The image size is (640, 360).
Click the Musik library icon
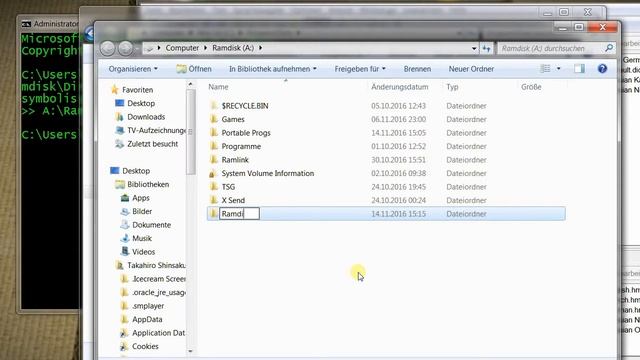pyautogui.click(x=125, y=238)
